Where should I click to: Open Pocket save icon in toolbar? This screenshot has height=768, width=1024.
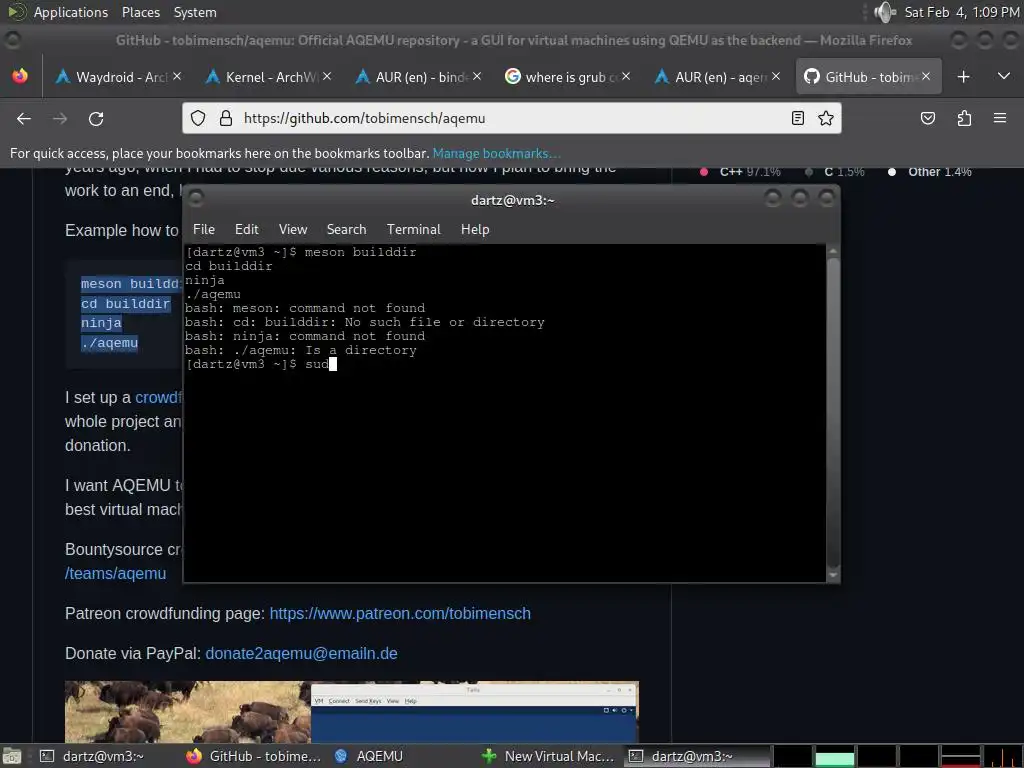[x=927, y=118]
